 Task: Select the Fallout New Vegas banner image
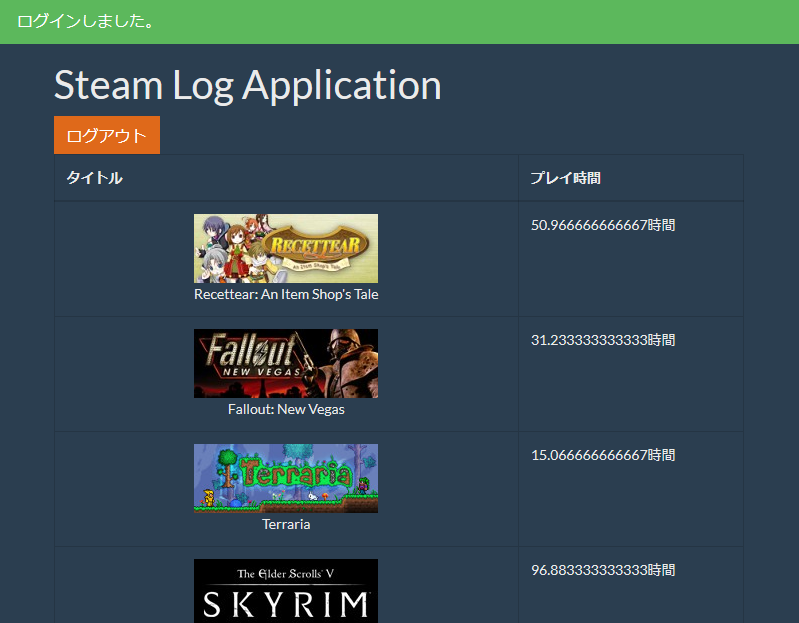coord(286,363)
